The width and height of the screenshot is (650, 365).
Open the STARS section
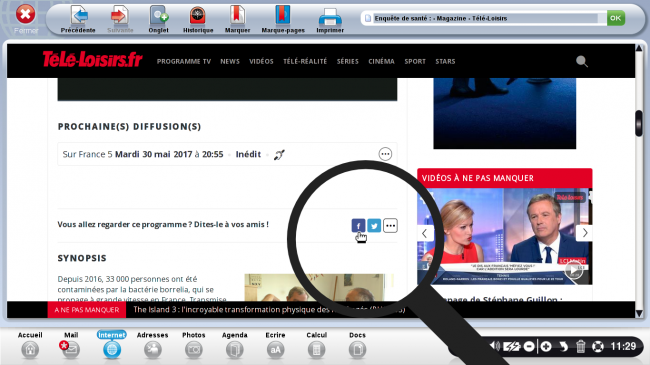[445, 61]
